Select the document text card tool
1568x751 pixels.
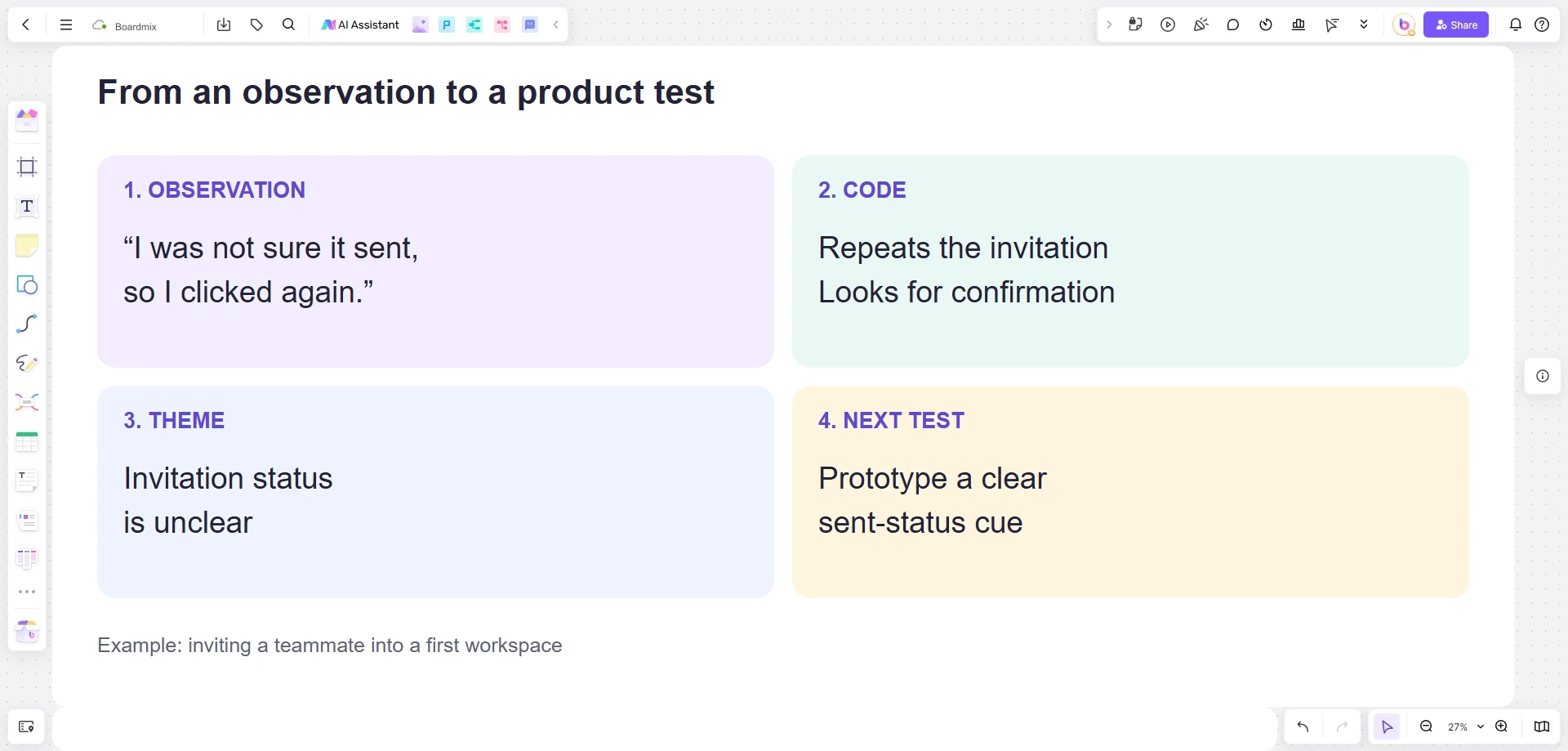coord(27,481)
